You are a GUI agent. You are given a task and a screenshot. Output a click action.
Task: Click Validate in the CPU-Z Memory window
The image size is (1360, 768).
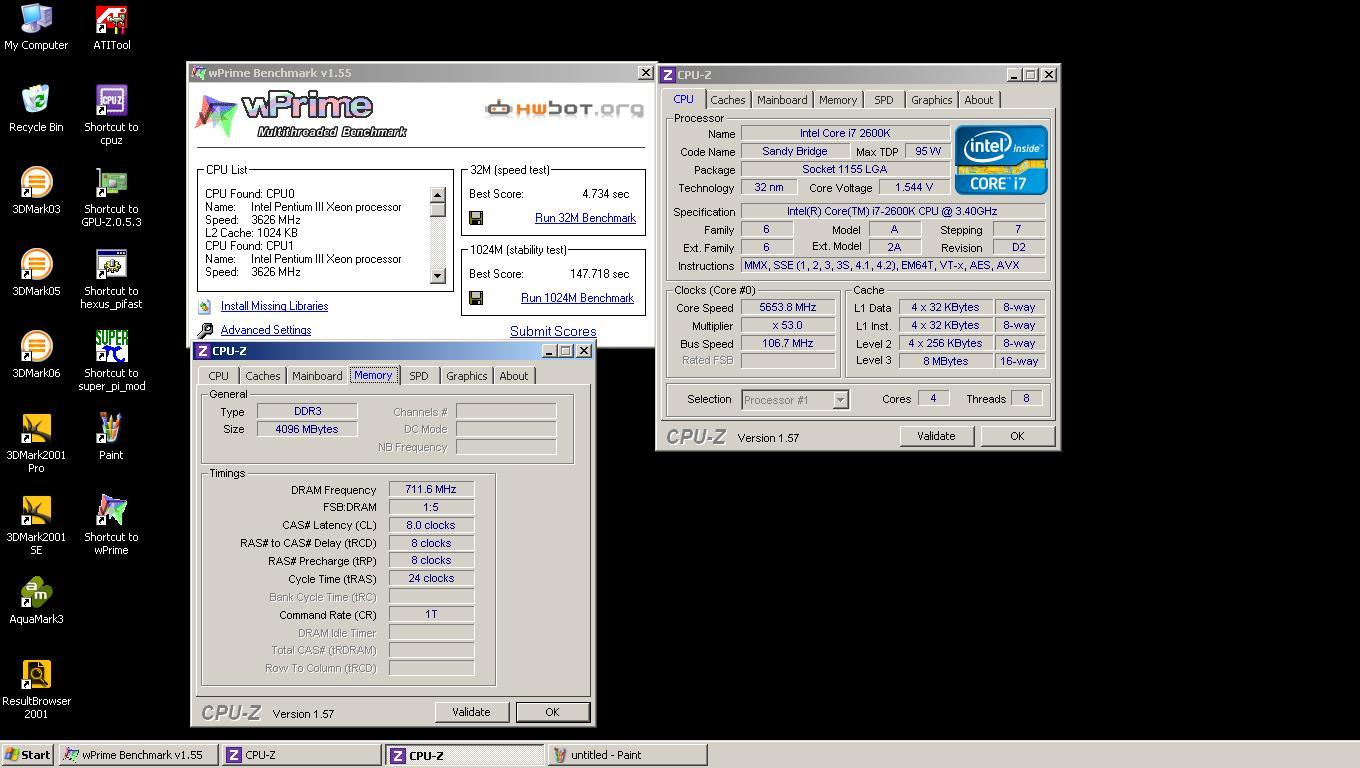[x=471, y=712]
